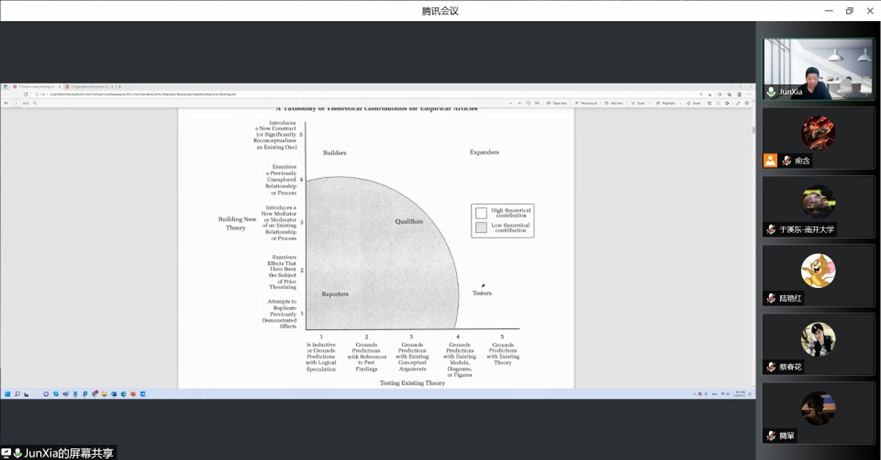Click the Low theoretical contribution legend box
Image resolution: width=881 pixels, height=460 pixels.
(x=481, y=227)
